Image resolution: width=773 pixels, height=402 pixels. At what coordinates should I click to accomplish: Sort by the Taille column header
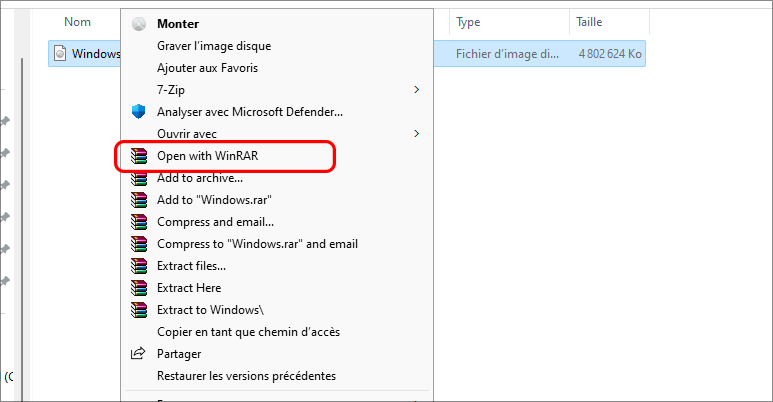point(588,22)
